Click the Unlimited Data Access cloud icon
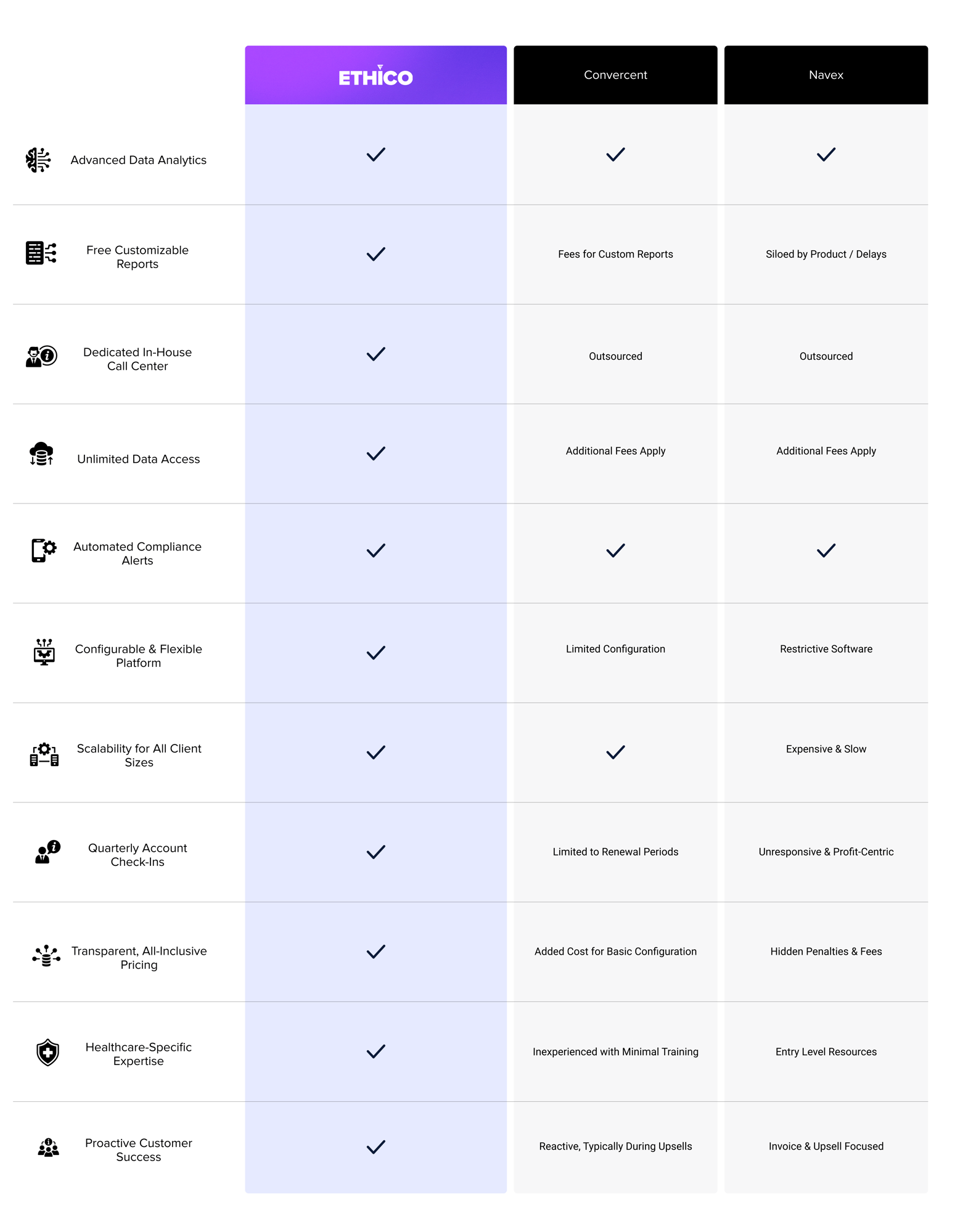 [x=41, y=454]
